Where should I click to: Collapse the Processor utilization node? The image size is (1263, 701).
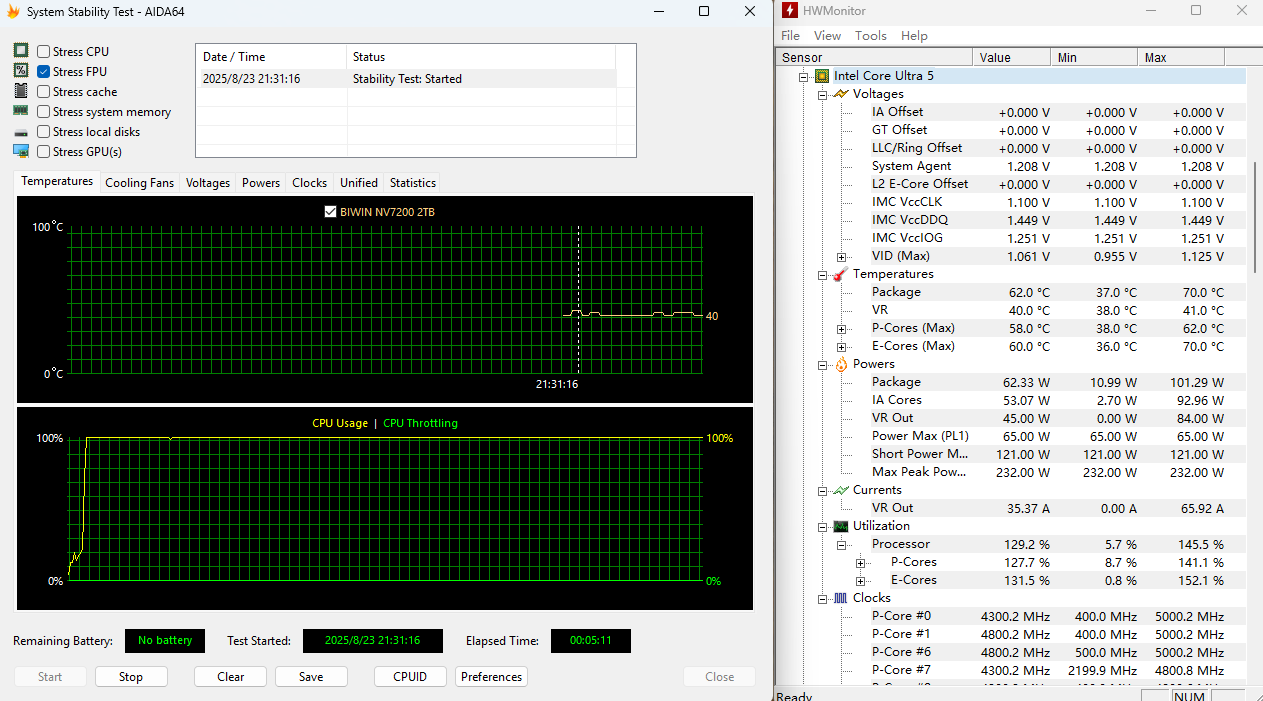(842, 545)
